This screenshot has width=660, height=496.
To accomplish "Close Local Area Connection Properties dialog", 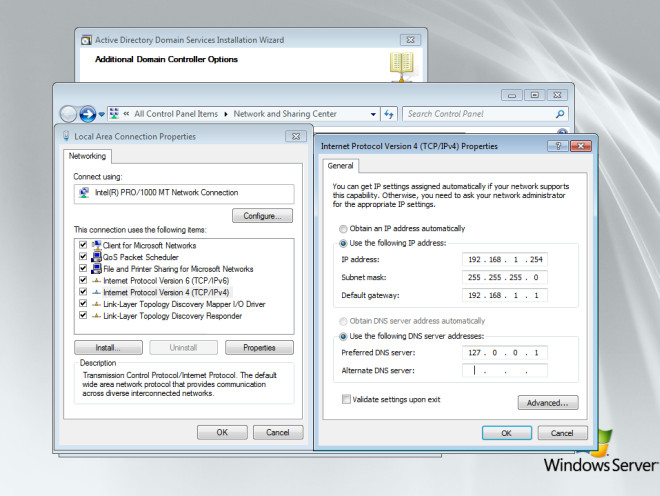I will pyautogui.click(x=296, y=136).
